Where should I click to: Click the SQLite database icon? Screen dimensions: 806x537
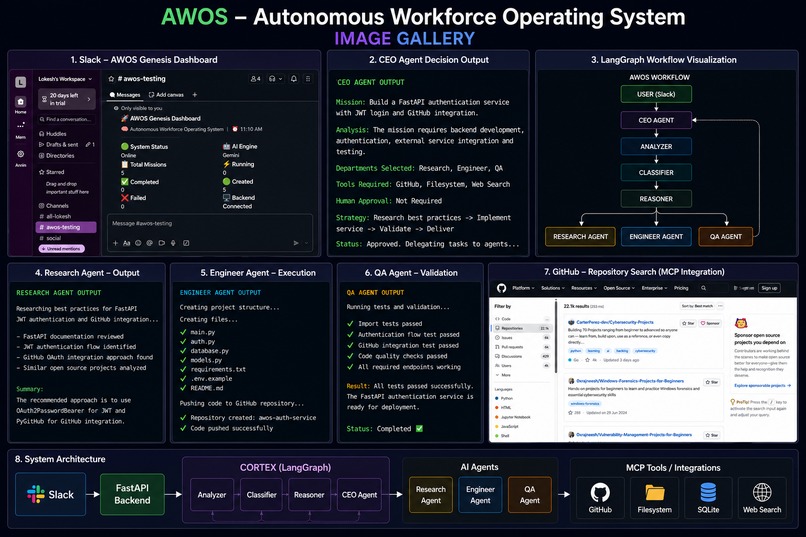(x=708, y=492)
